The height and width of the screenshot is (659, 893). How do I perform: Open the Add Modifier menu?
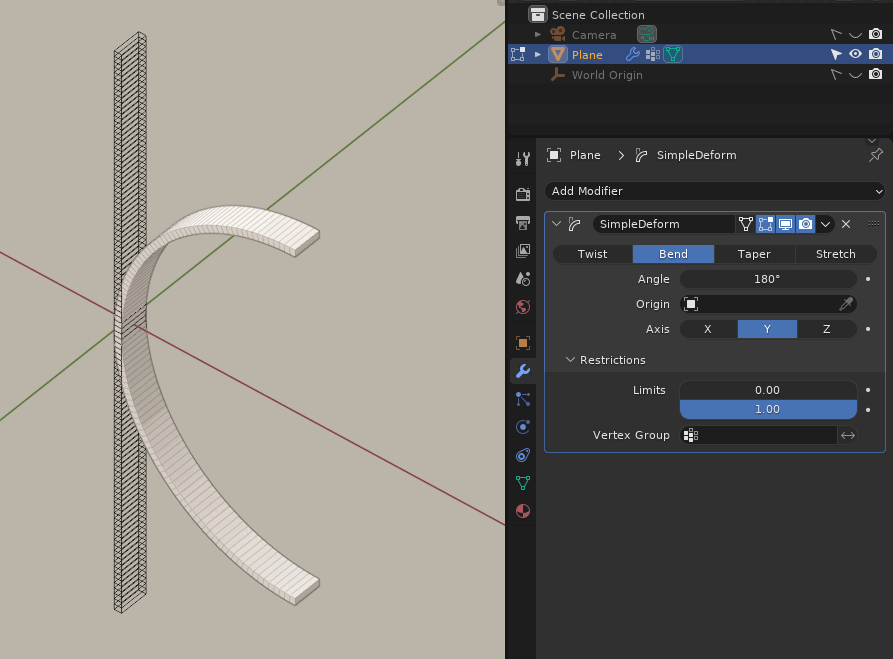point(713,191)
